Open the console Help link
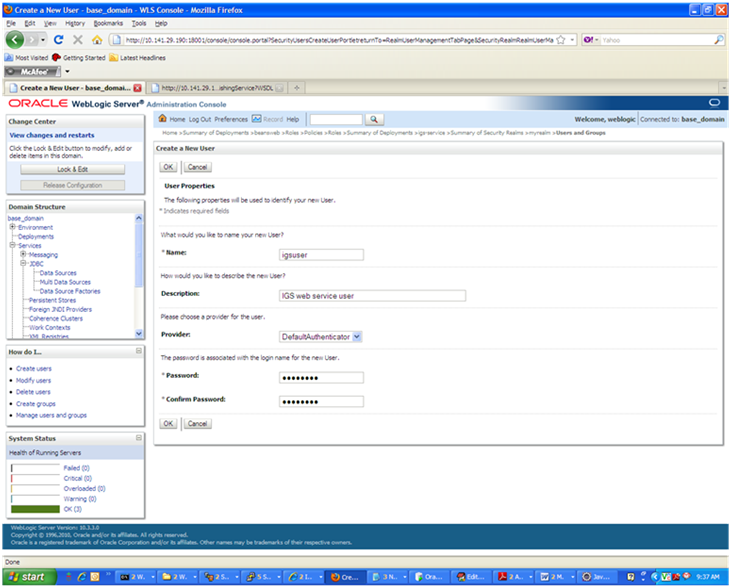The height and width of the screenshot is (587, 730). click(x=292, y=119)
